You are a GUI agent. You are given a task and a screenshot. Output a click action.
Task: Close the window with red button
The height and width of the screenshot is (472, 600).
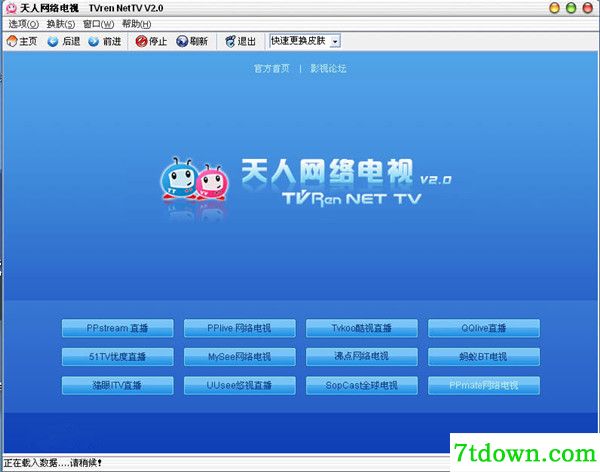point(587,8)
